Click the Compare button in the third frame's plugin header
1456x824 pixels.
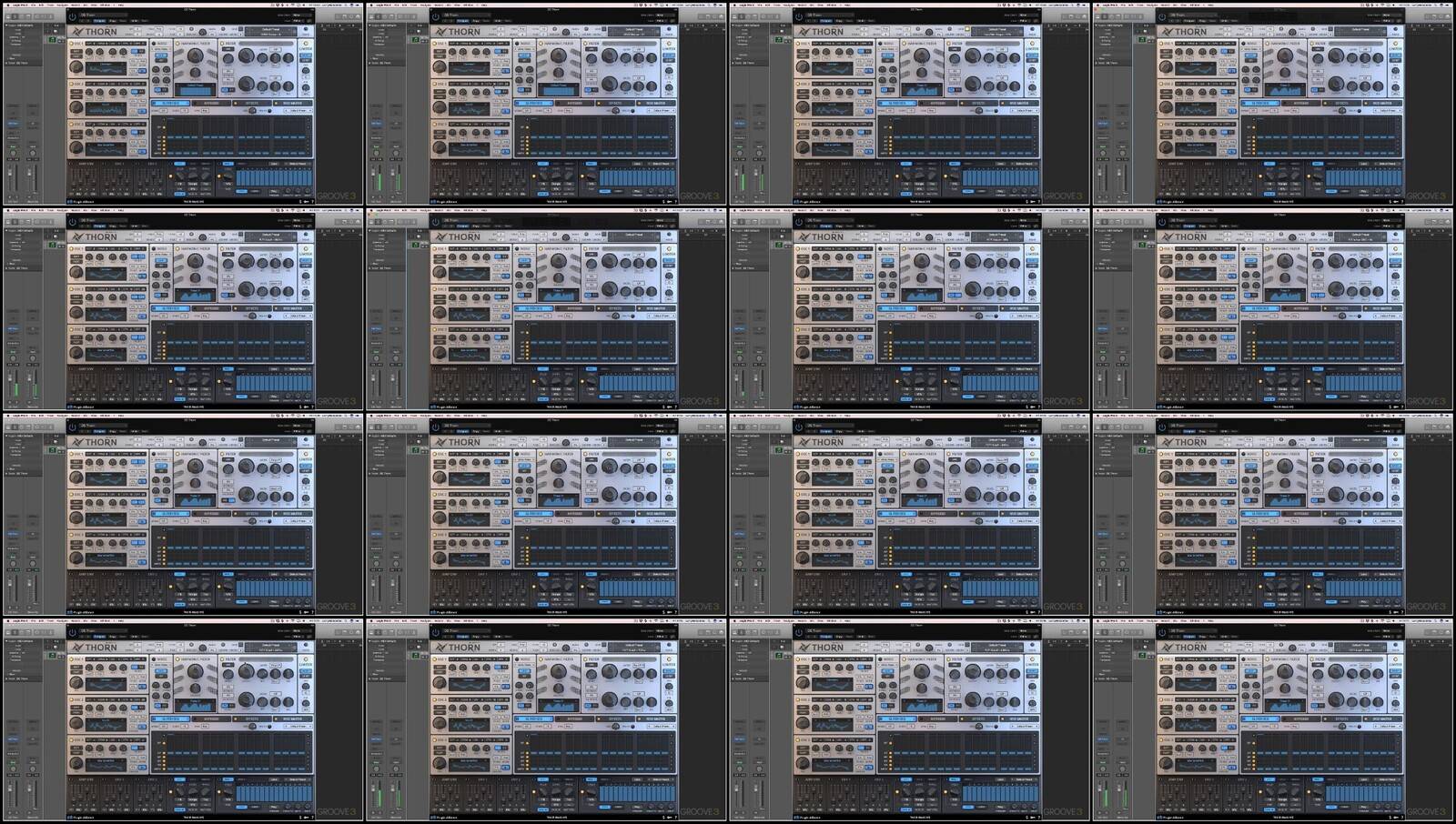(x=827, y=21)
